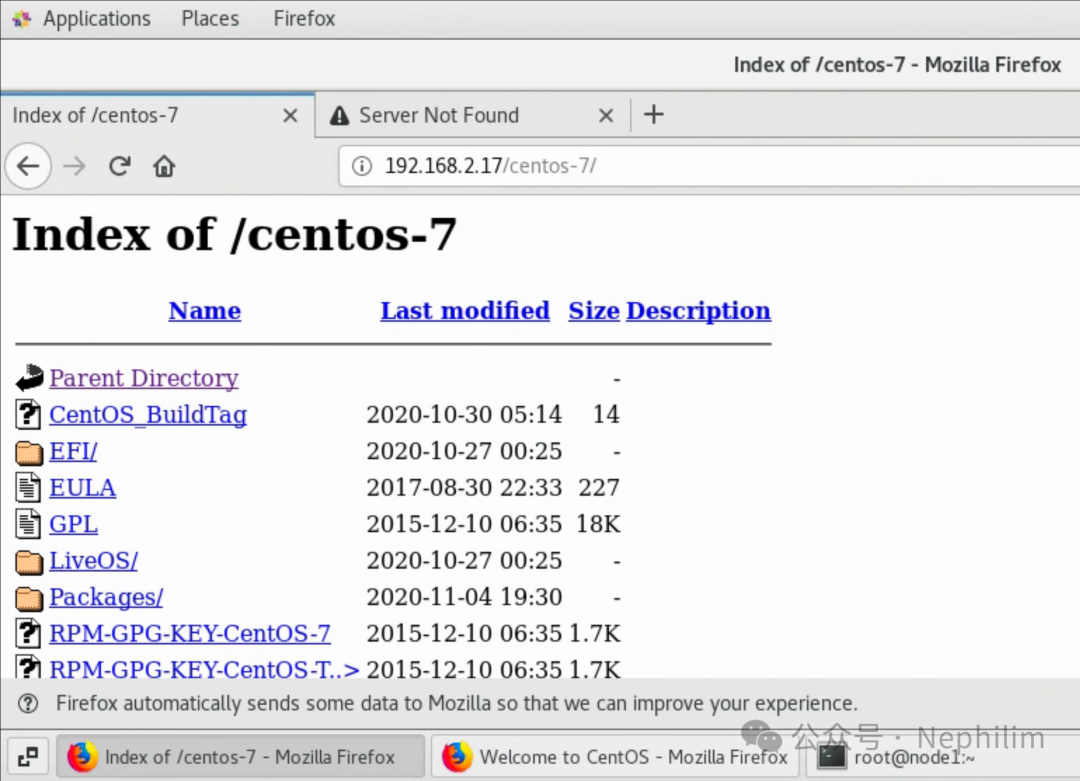This screenshot has width=1080, height=781.
Task: Open the Places menu
Action: 210,19
